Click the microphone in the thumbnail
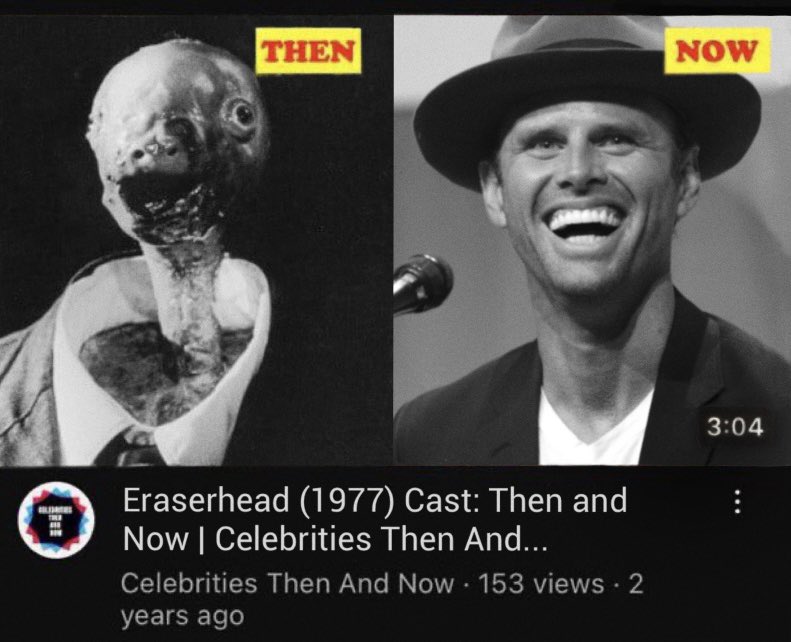The height and width of the screenshot is (642, 791). [x=422, y=284]
